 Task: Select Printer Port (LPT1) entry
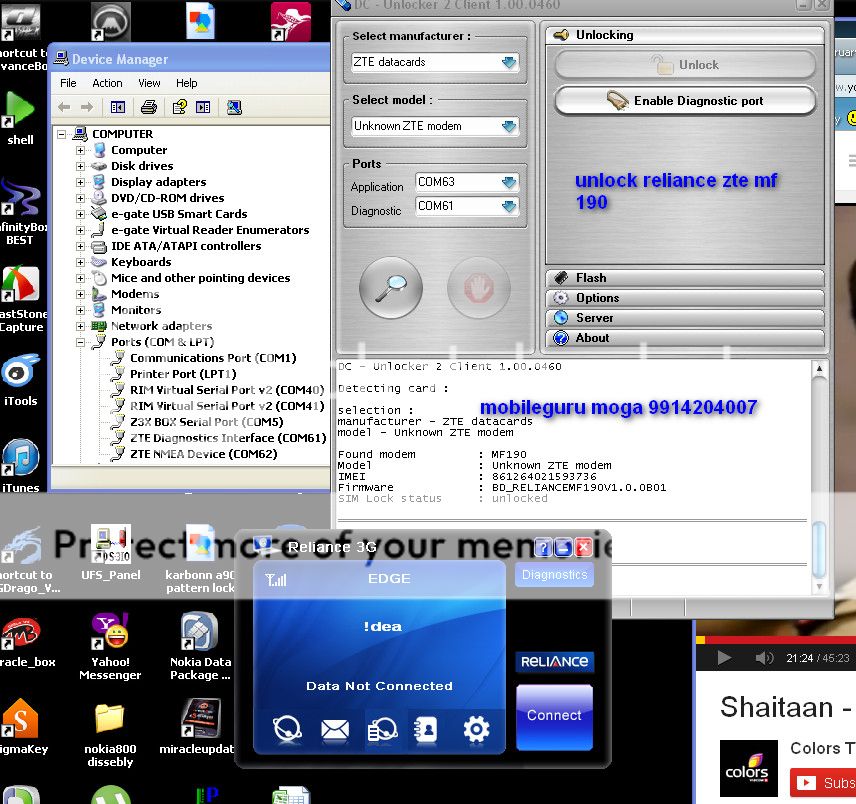183,374
